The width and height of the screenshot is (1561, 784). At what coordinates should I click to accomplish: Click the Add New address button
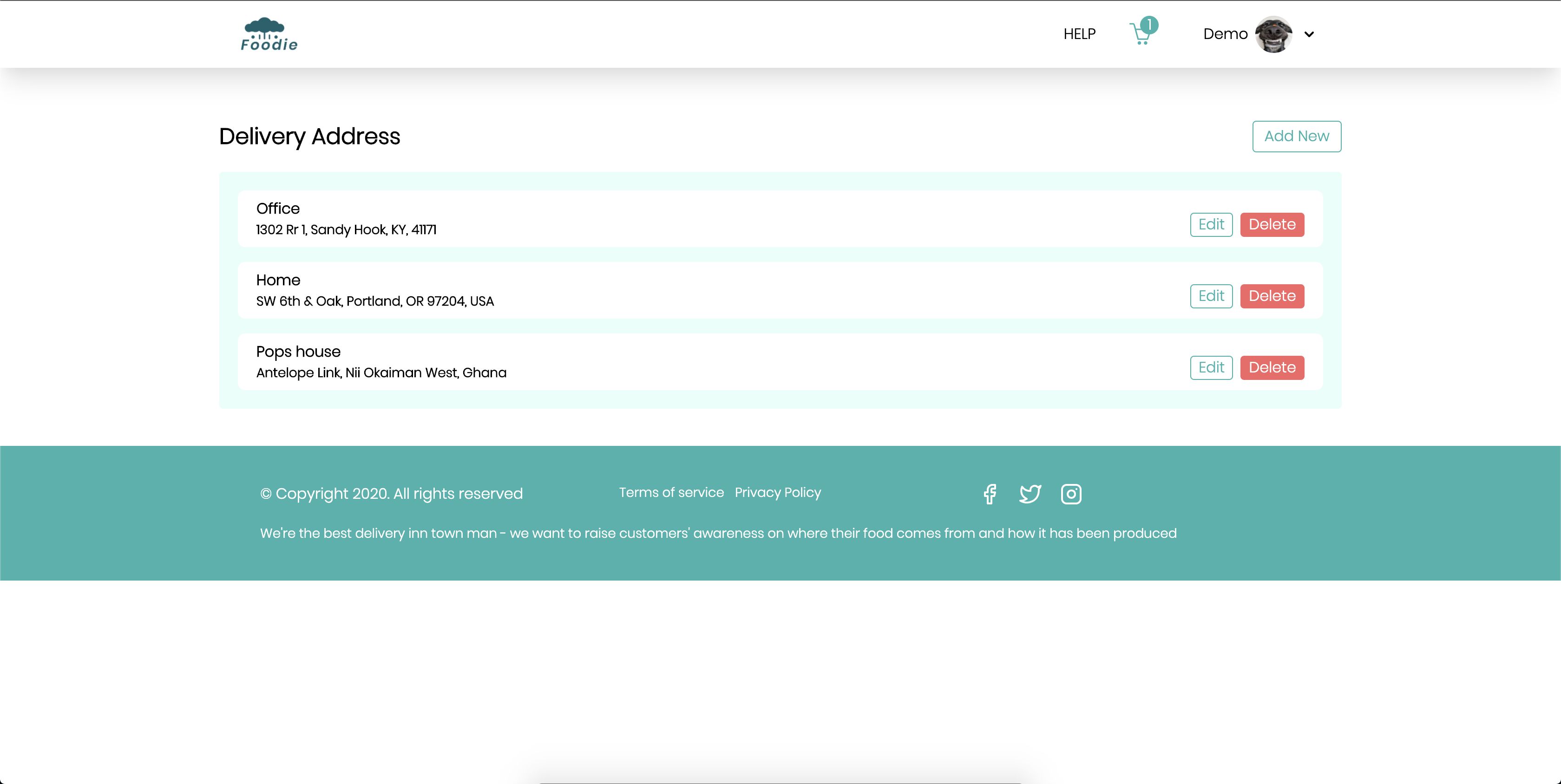pos(1297,137)
